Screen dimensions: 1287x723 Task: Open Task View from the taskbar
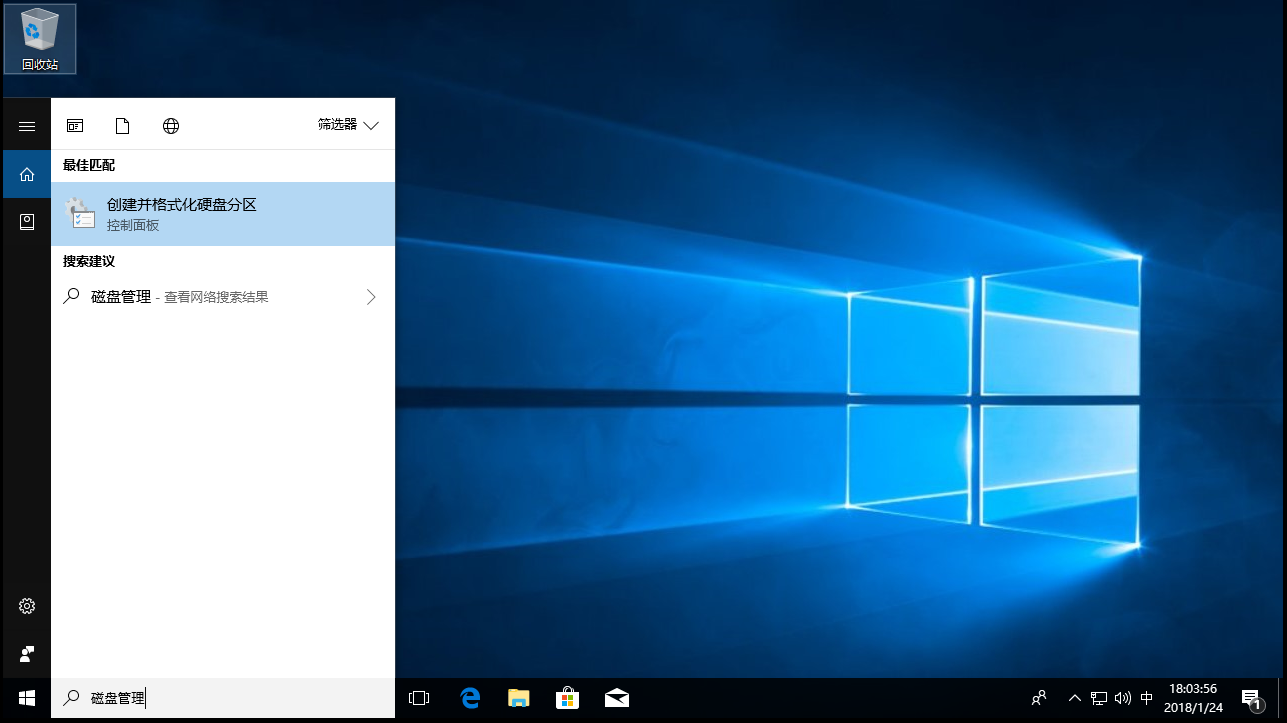coord(419,699)
